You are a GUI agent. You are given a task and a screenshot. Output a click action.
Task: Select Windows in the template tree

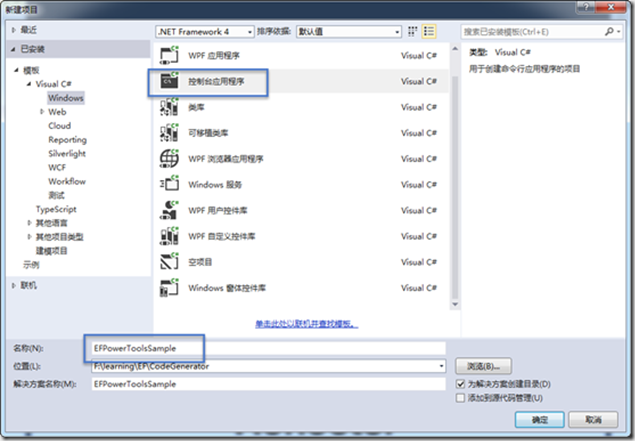coord(66,98)
